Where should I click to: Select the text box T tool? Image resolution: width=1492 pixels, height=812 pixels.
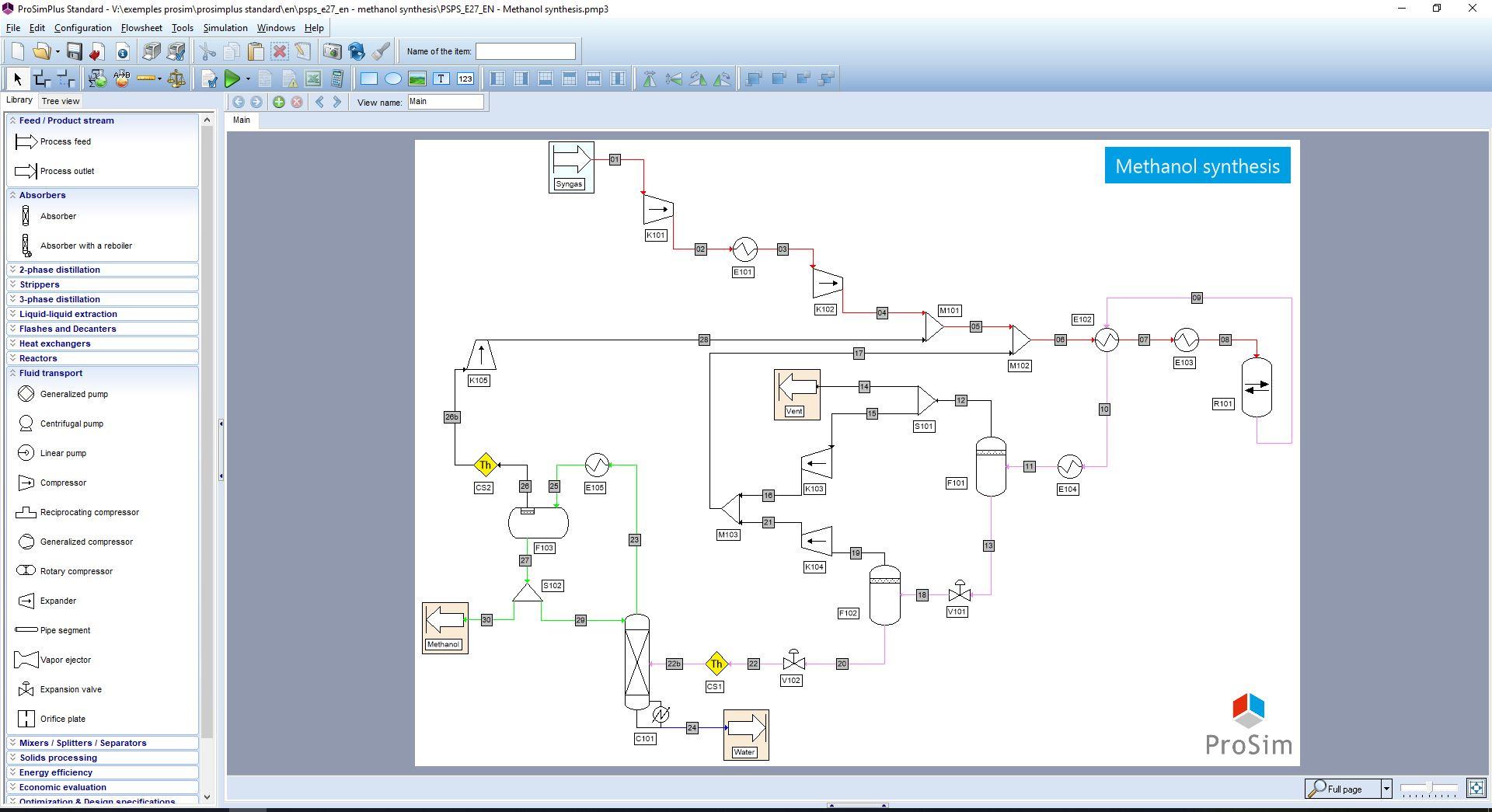441,78
